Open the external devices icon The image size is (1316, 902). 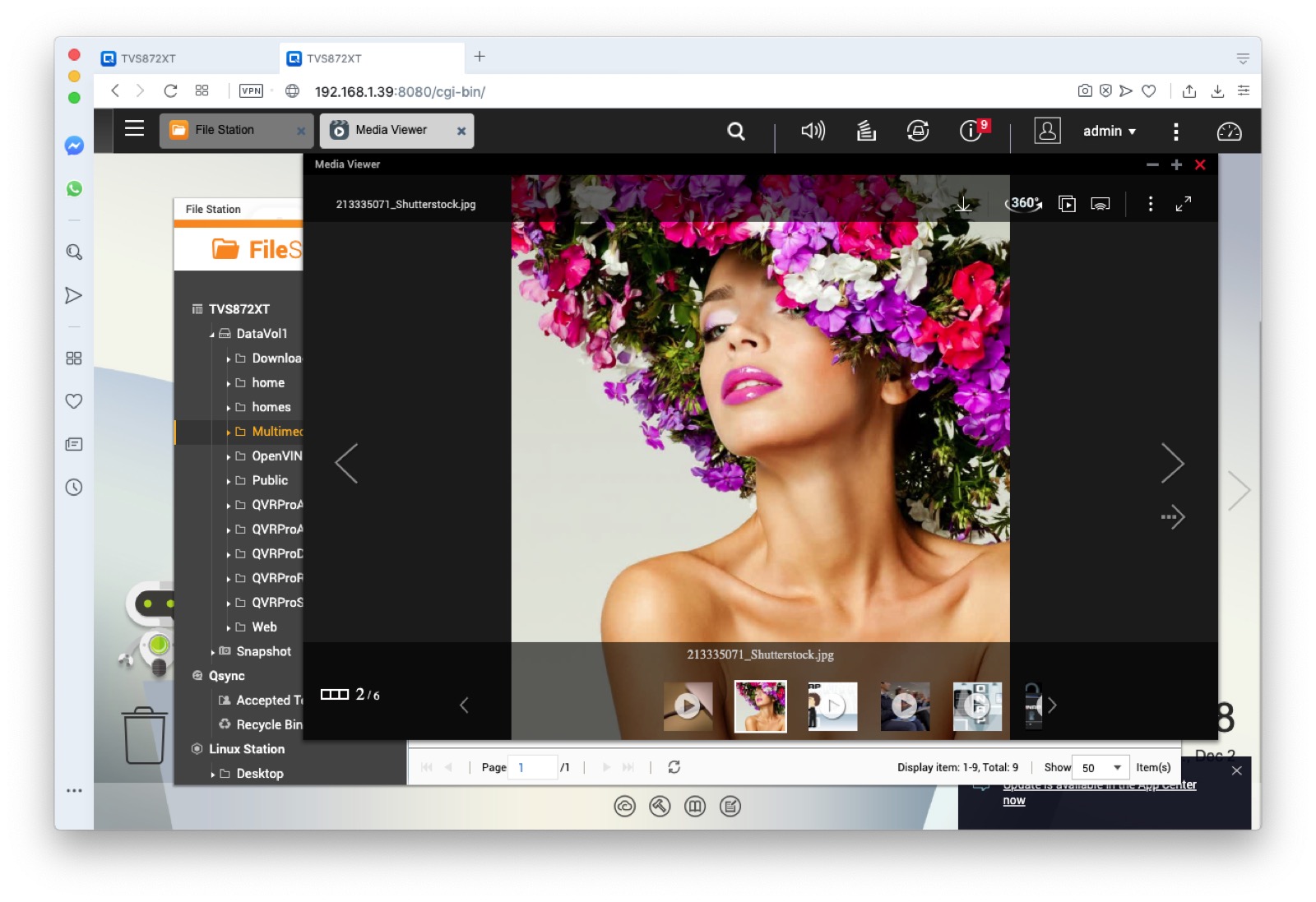click(x=918, y=131)
